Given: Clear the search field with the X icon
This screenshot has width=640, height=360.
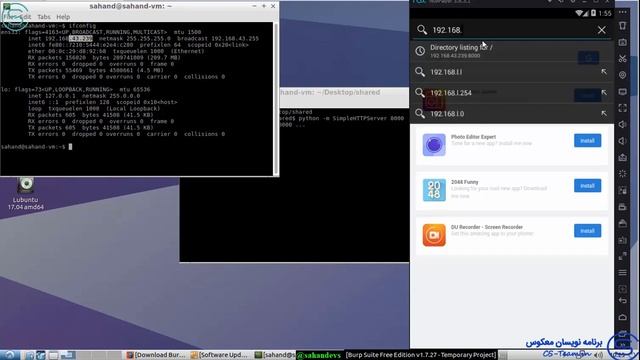Looking at the screenshot, I should click(x=602, y=30).
